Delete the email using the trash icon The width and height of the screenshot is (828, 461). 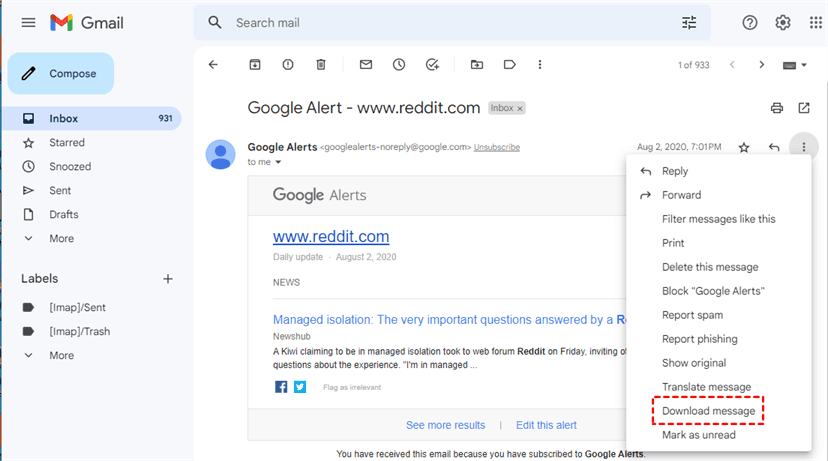321,65
